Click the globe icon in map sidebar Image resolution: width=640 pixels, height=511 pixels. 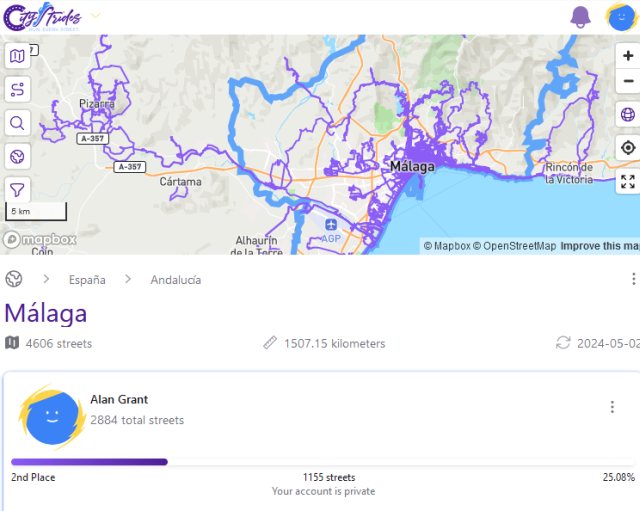[x=17, y=156]
